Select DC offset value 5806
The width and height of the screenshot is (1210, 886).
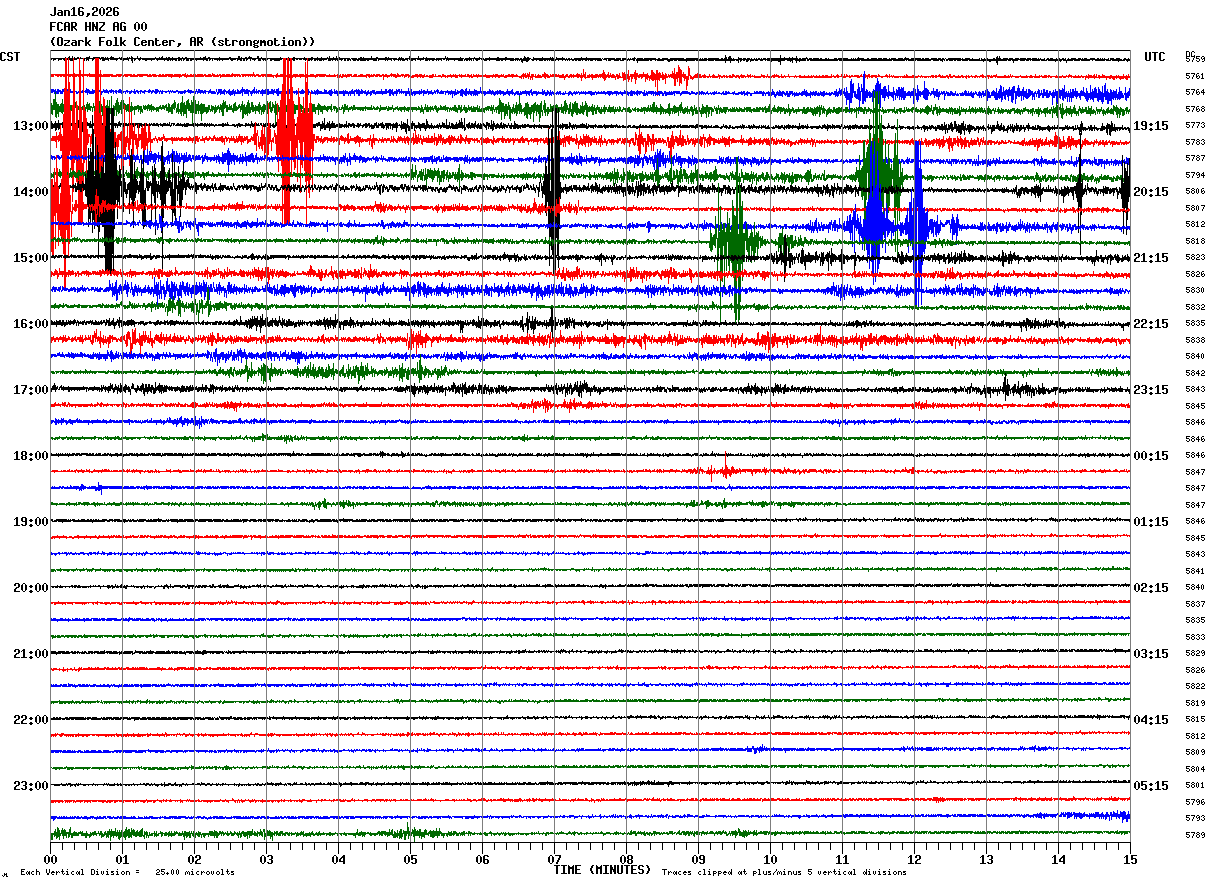(x=1195, y=191)
